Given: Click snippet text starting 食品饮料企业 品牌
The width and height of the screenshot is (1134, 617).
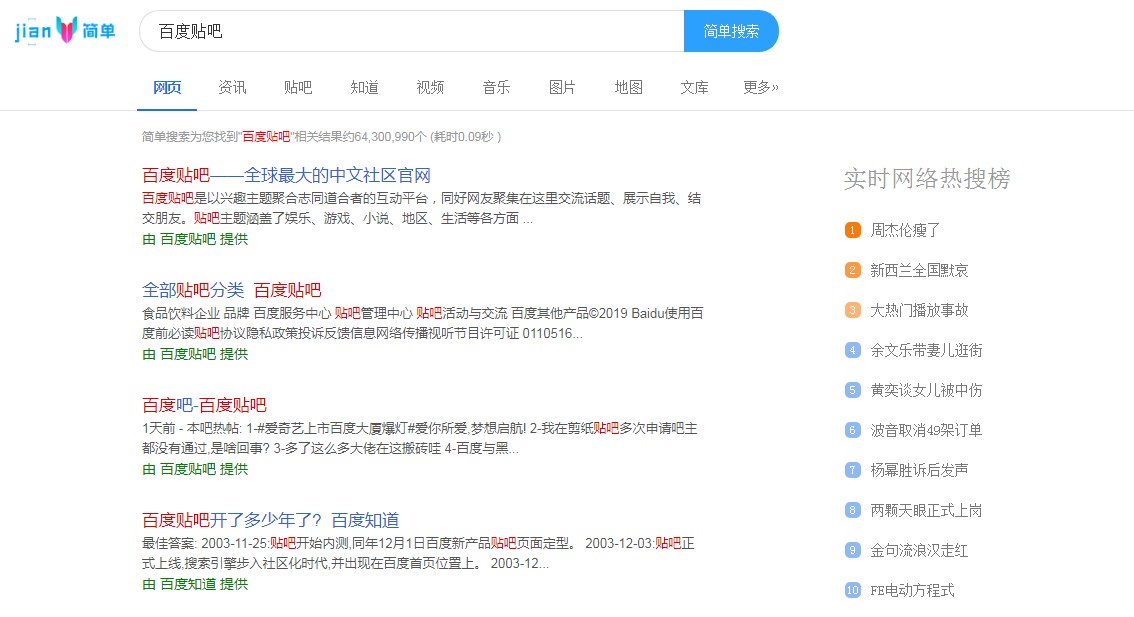Looking at the screenshot, I should [422, 323].
